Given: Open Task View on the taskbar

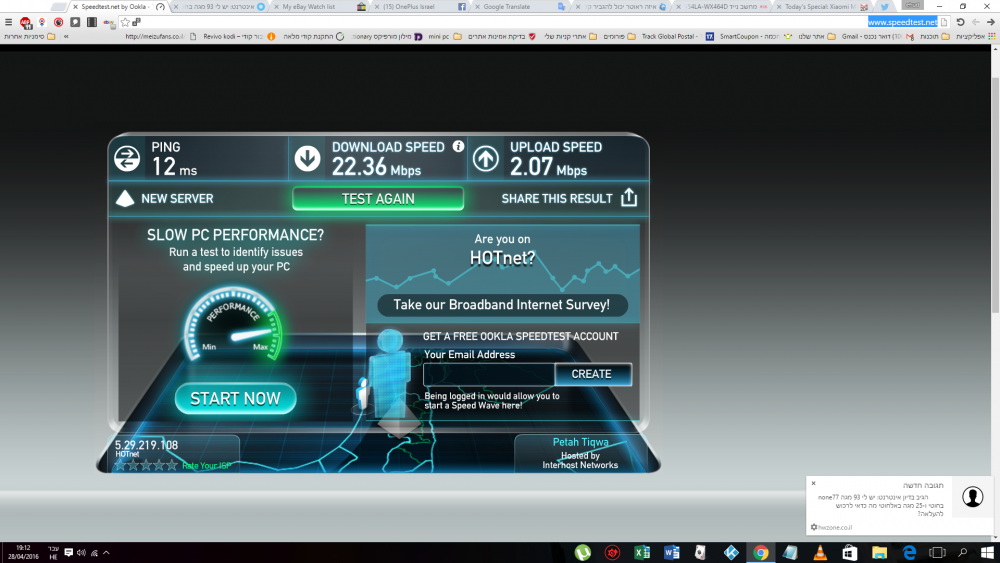Looking at the screenshot, I should [937, 553].
